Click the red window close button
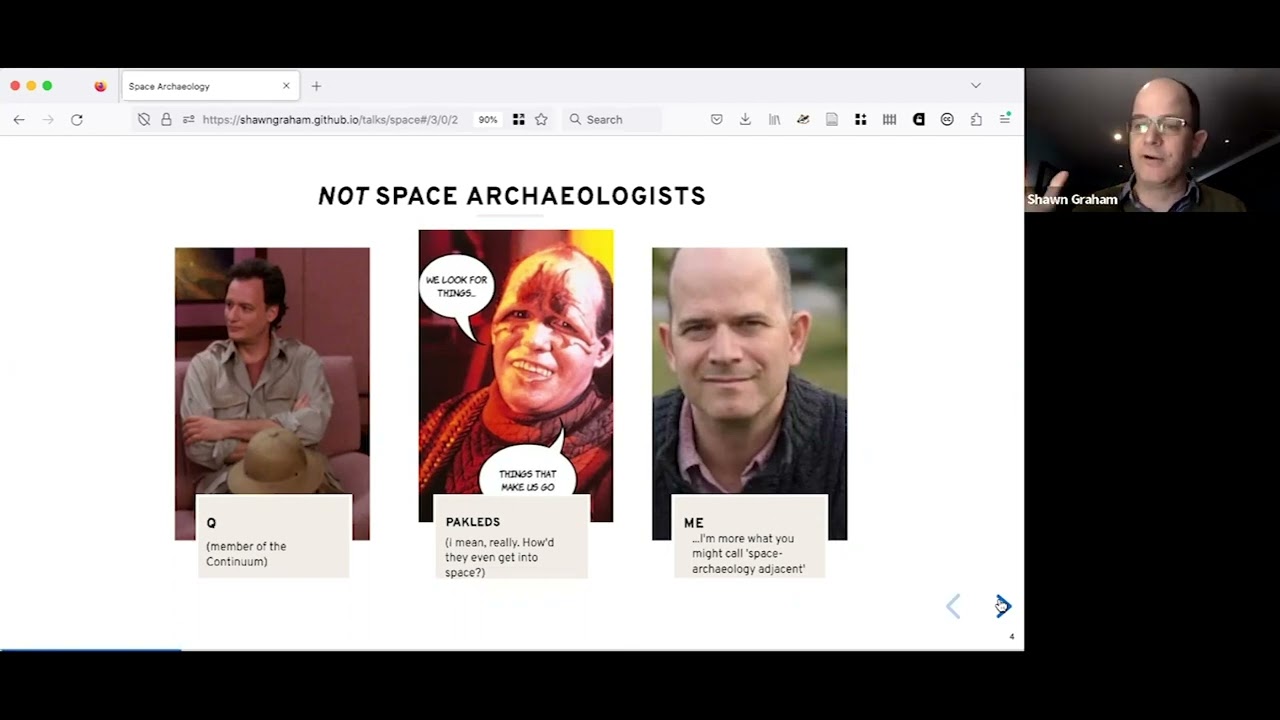1280x720 pixels. click(x=15, y=86)
